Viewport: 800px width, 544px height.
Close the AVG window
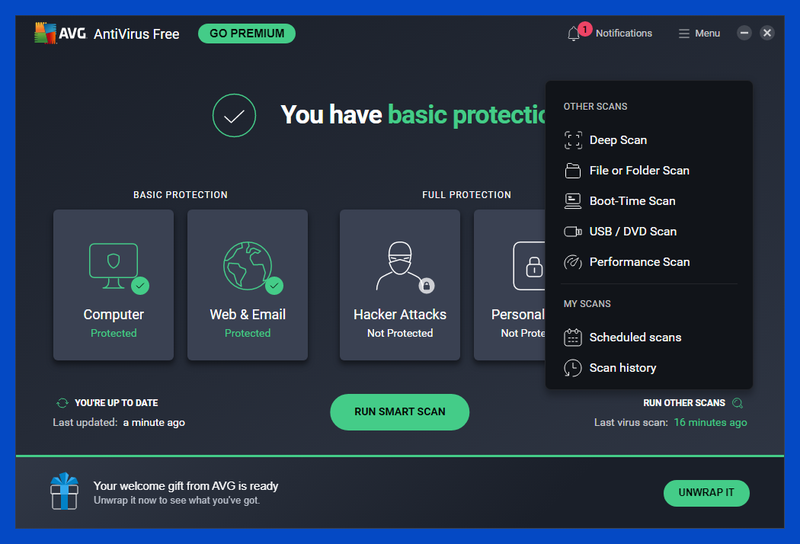pos(767,33)
